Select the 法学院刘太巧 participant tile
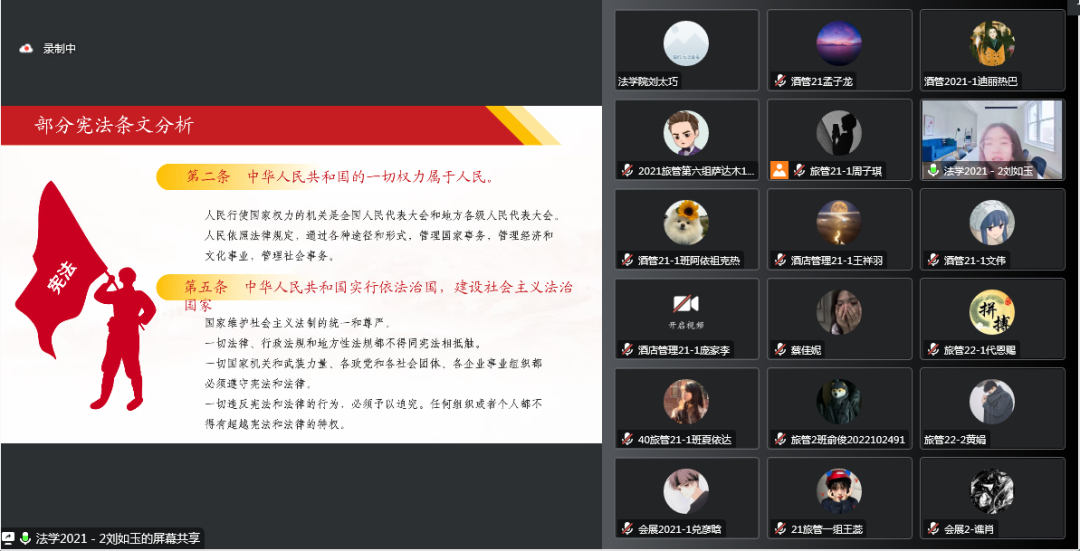The height and width of the screenshot is (551, 1080). pos(687,50)
